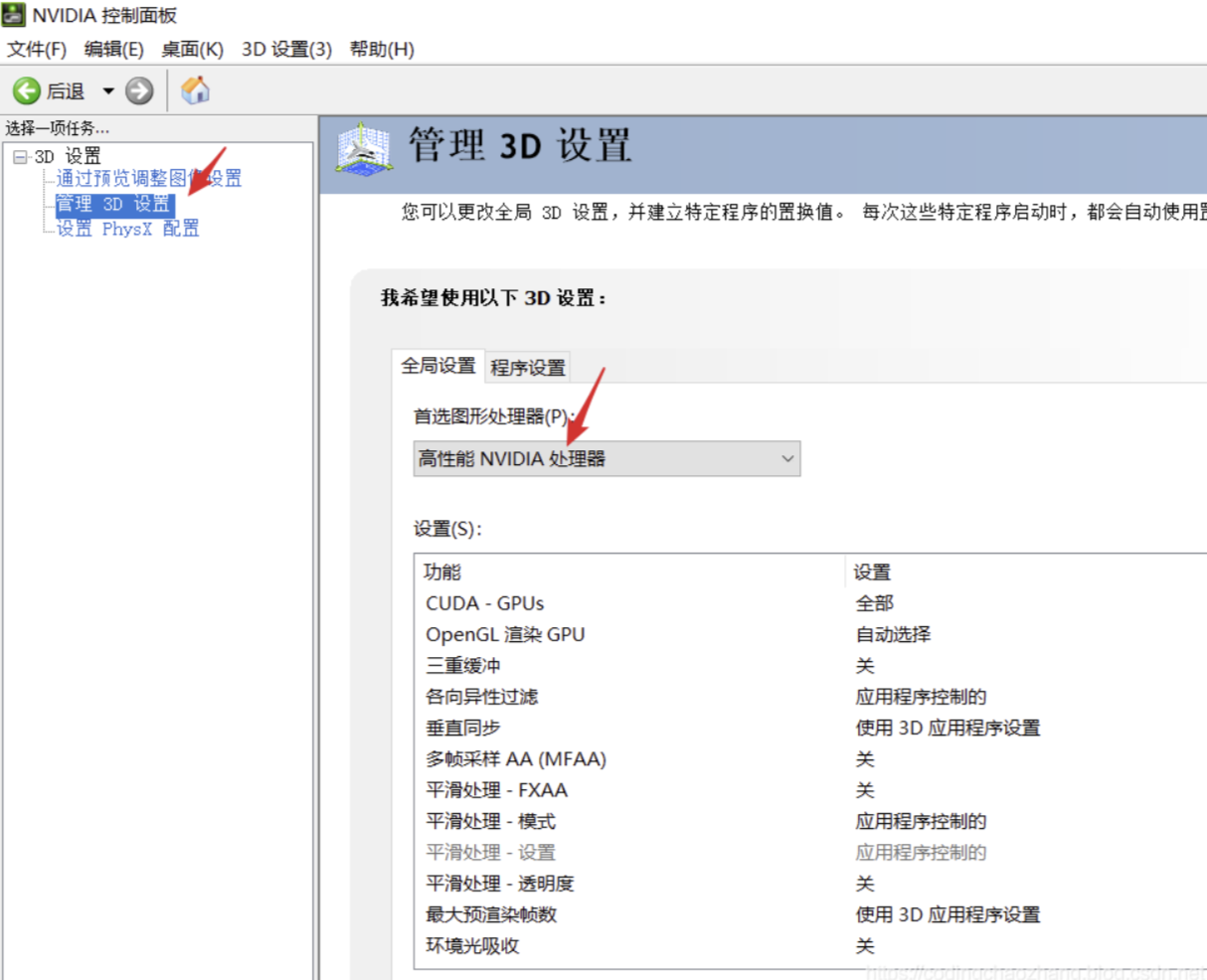
Task: Select the 多帧采样 AA (MFAA) row
Action: 810,759
